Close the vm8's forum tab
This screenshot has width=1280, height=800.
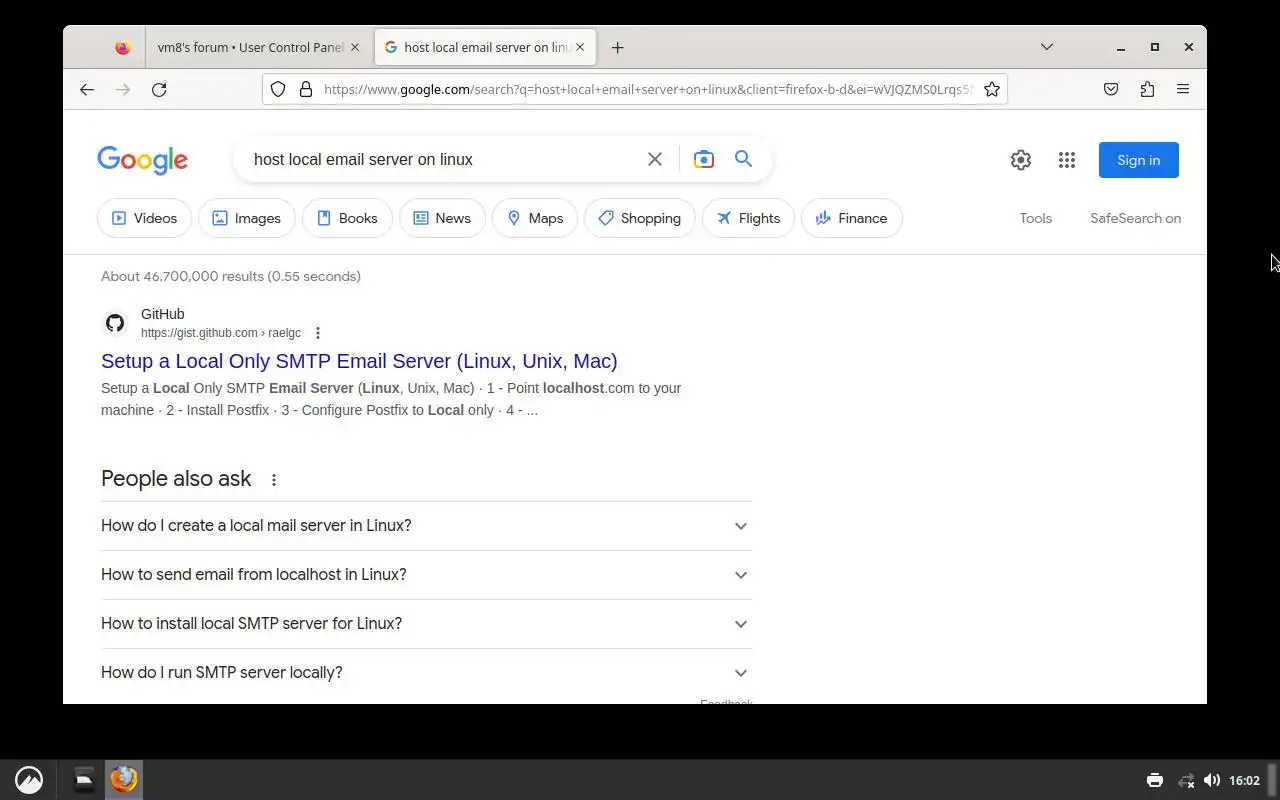pyautogui.click(x=354, y=47)
